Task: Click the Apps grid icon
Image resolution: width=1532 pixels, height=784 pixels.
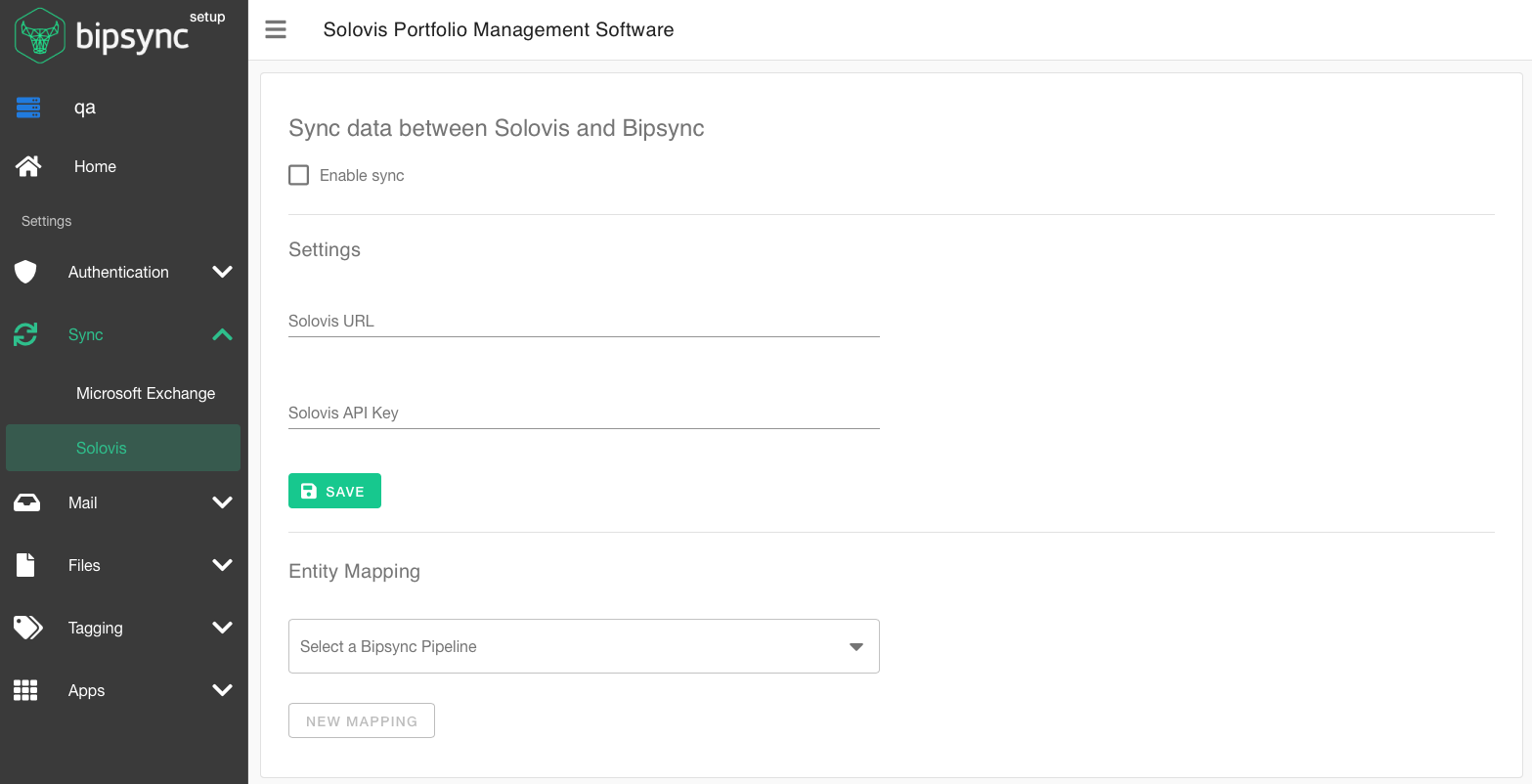Action: tap(25, 690)
